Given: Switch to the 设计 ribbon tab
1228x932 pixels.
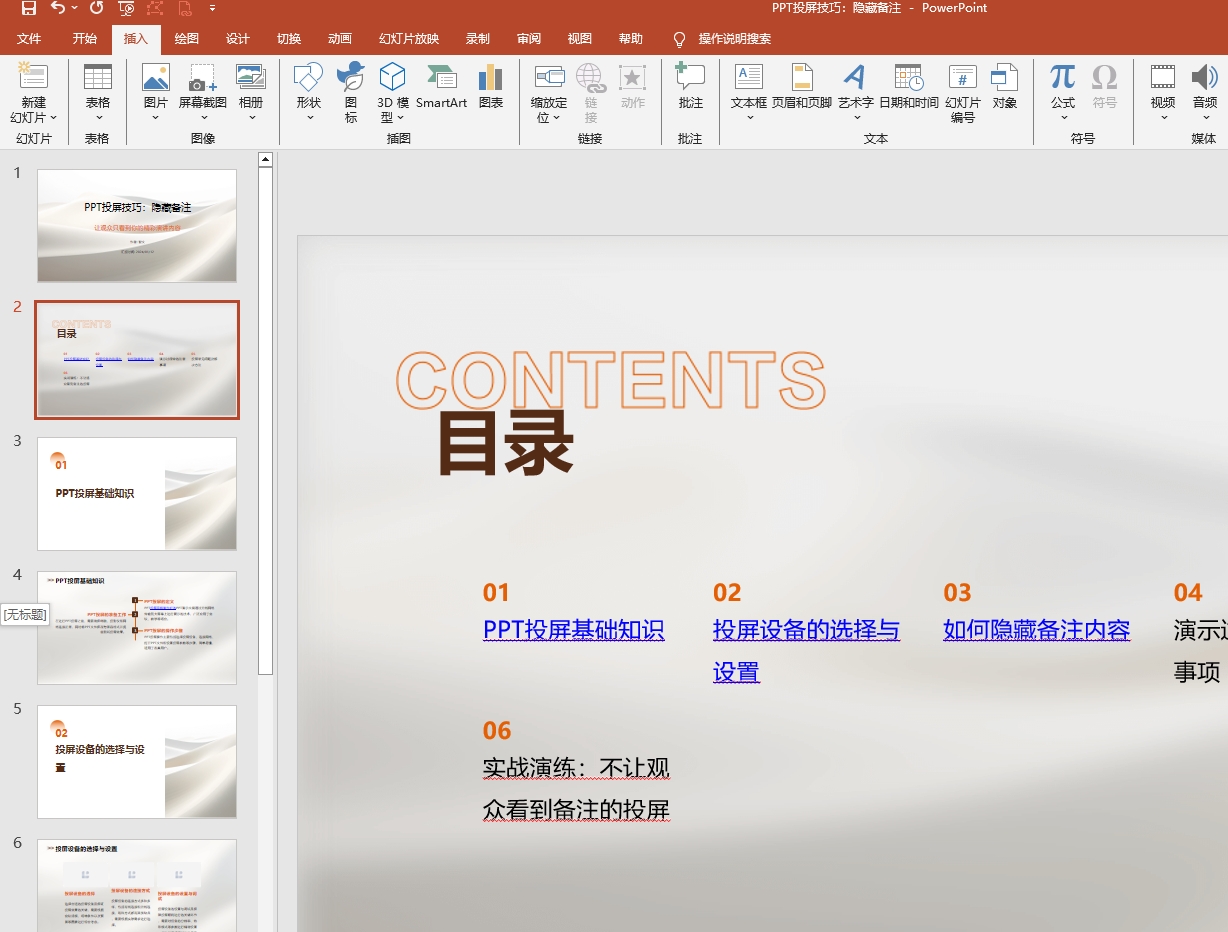Looking at the screenshot, I should point(238,39).
